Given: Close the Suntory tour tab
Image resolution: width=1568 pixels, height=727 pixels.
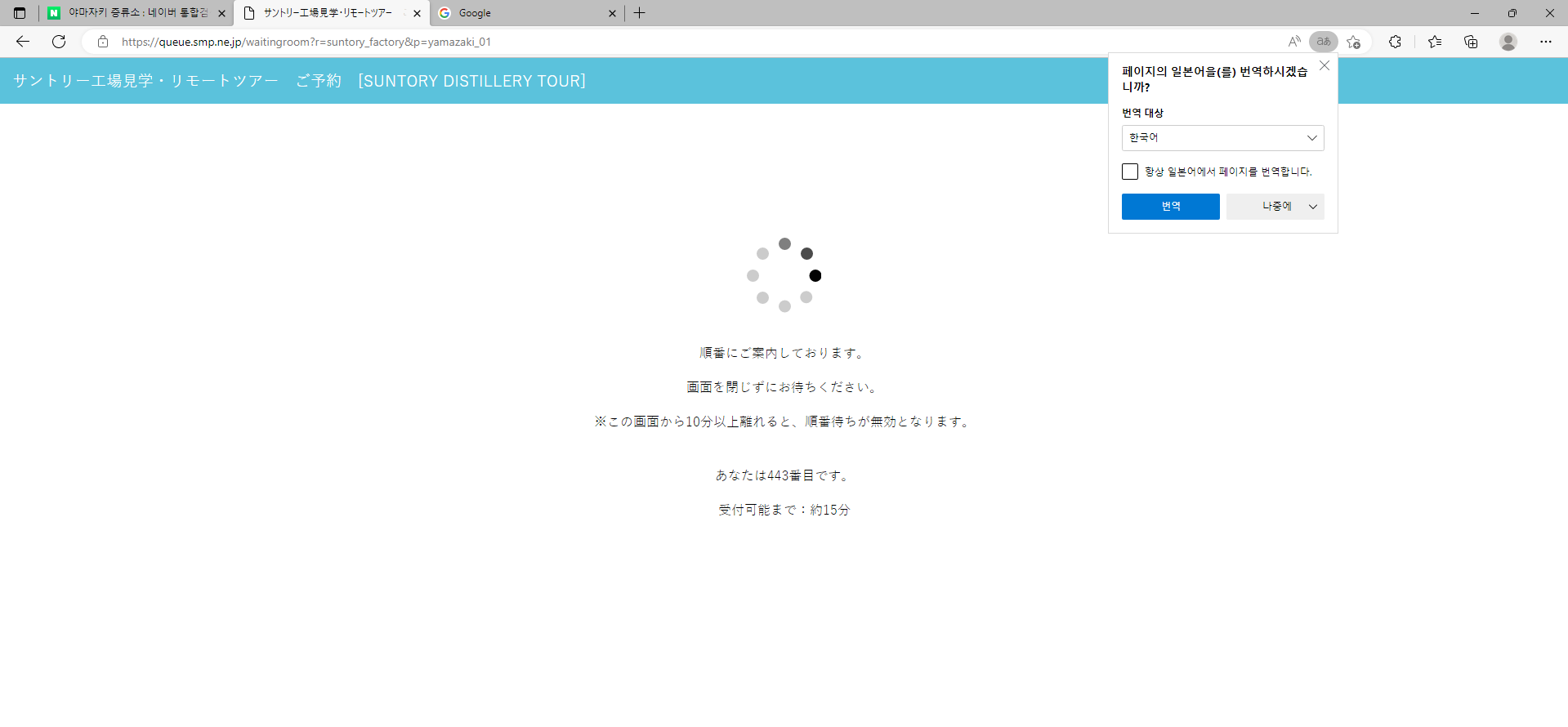Looking at the screenshot, I should coord(417,13).
